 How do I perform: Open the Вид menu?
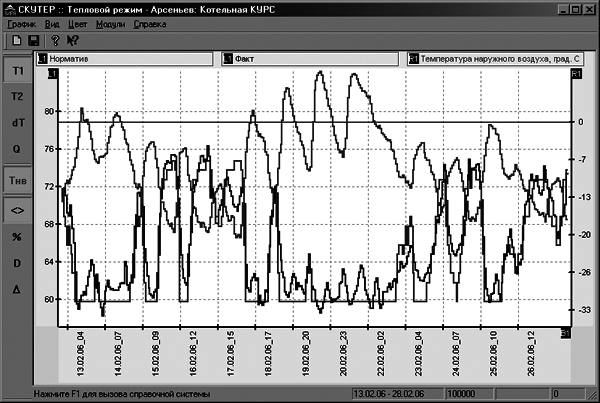pyautogui.click(x=52, y=24)
